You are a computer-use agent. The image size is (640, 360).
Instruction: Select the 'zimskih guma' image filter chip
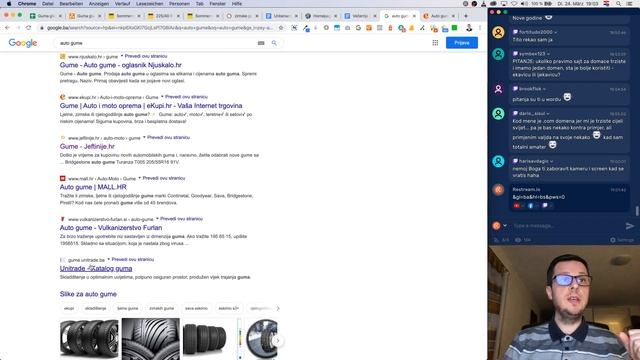162,309
